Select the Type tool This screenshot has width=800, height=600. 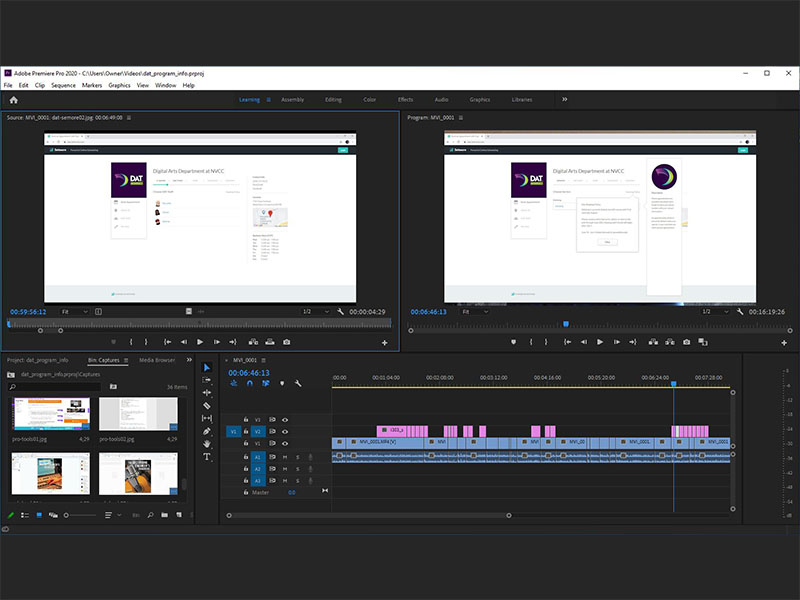coord(207,457)
